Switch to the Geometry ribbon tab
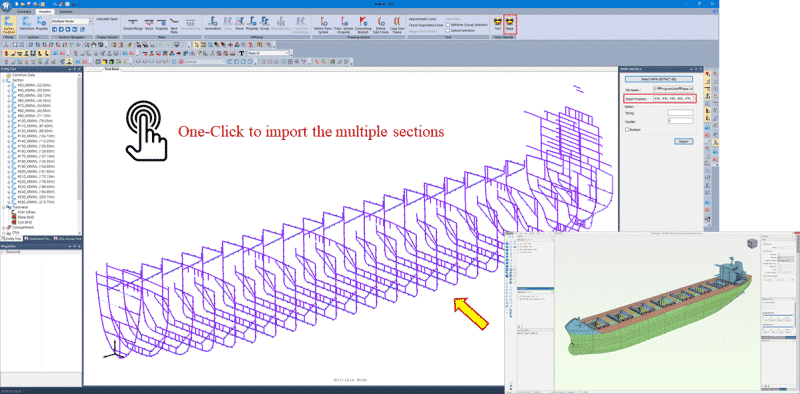Screen dimensions: 800x394 pyautogui.click(x=24, y=11)
